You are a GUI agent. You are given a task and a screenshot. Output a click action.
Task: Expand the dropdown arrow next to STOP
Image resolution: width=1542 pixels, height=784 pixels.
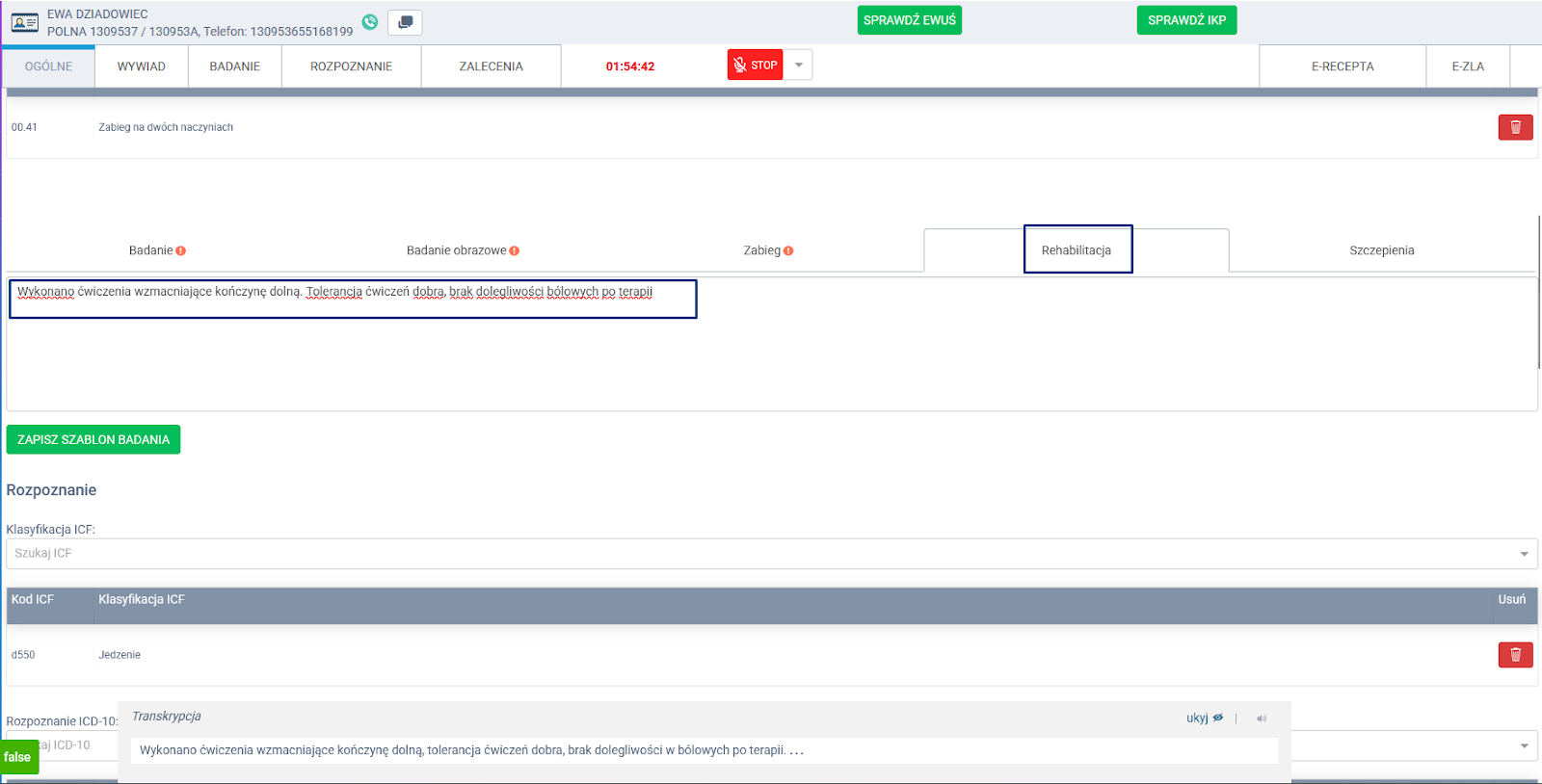(x=798, y=65)
